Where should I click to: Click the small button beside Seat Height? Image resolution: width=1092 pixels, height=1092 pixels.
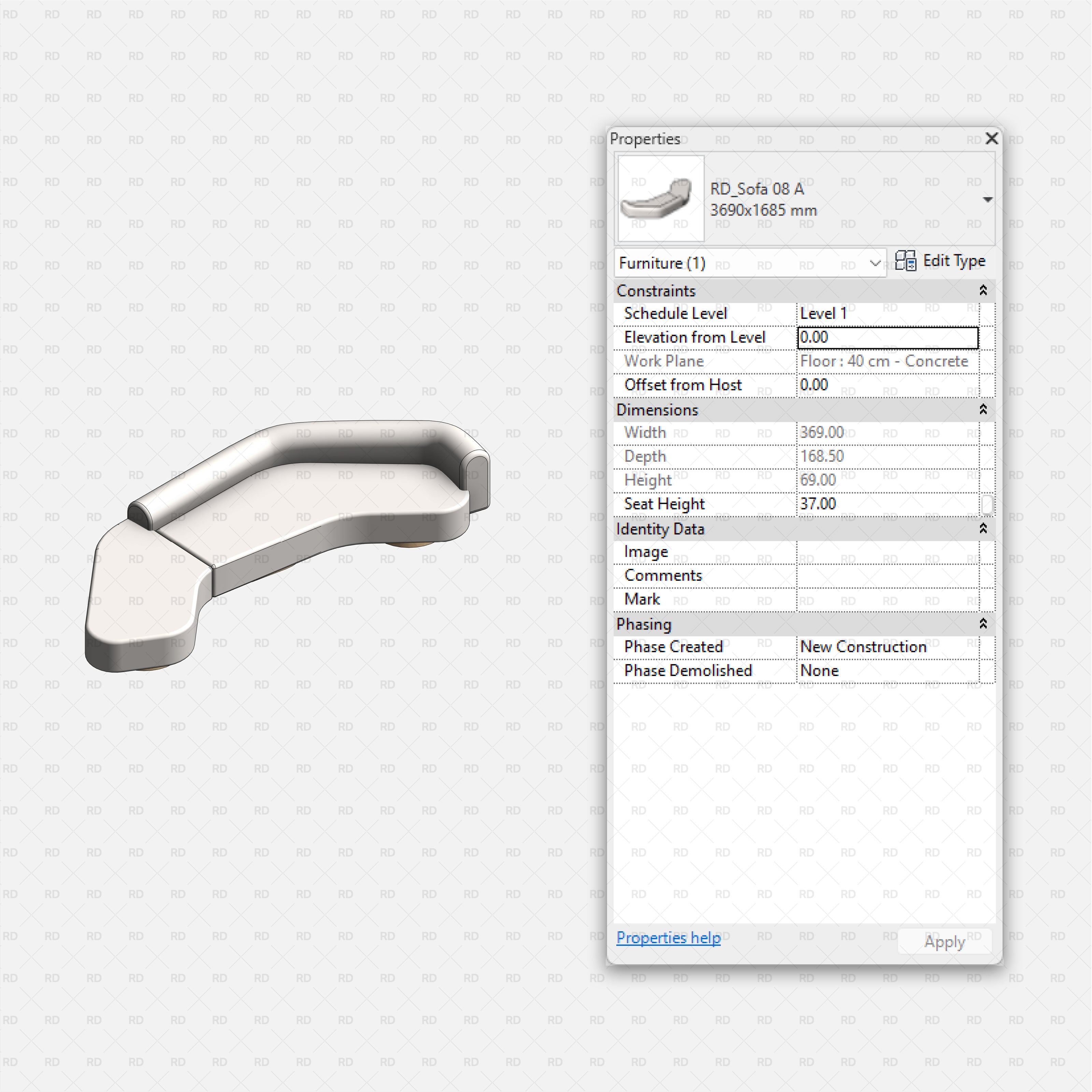pyautogui.click(x=987, y=504)
